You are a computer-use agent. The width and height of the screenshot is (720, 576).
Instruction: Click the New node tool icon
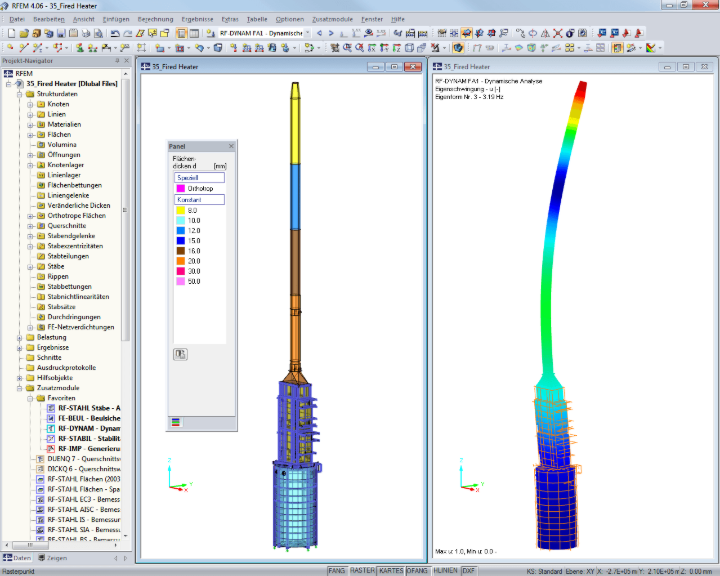[10, 48]
